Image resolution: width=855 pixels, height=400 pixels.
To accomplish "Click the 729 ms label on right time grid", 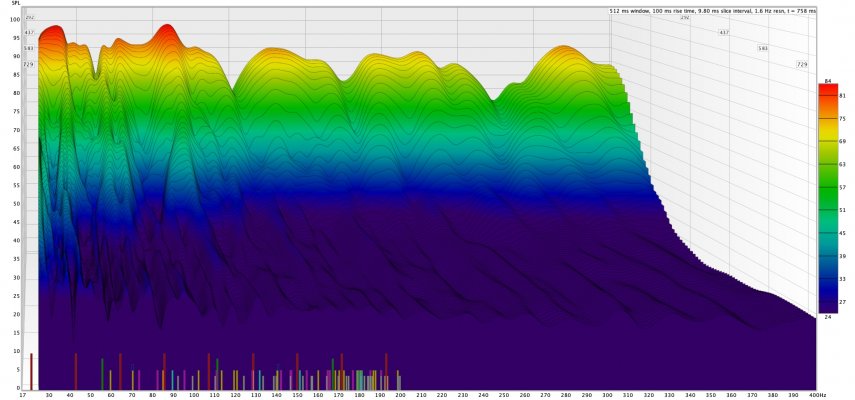I will [802, 64].
